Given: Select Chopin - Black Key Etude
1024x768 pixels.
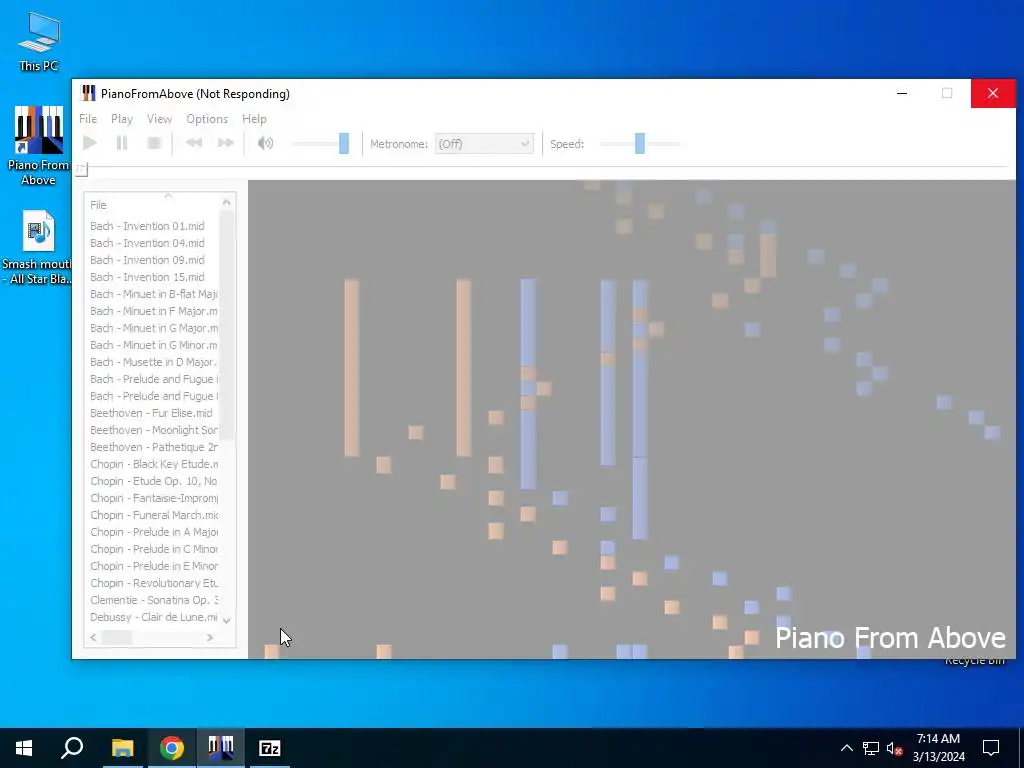Looking at the screenshot, I should click(154, 464).
